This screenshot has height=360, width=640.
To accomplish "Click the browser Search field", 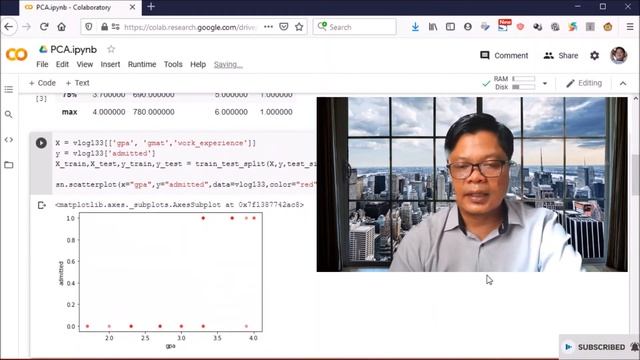I will (354, 27).
